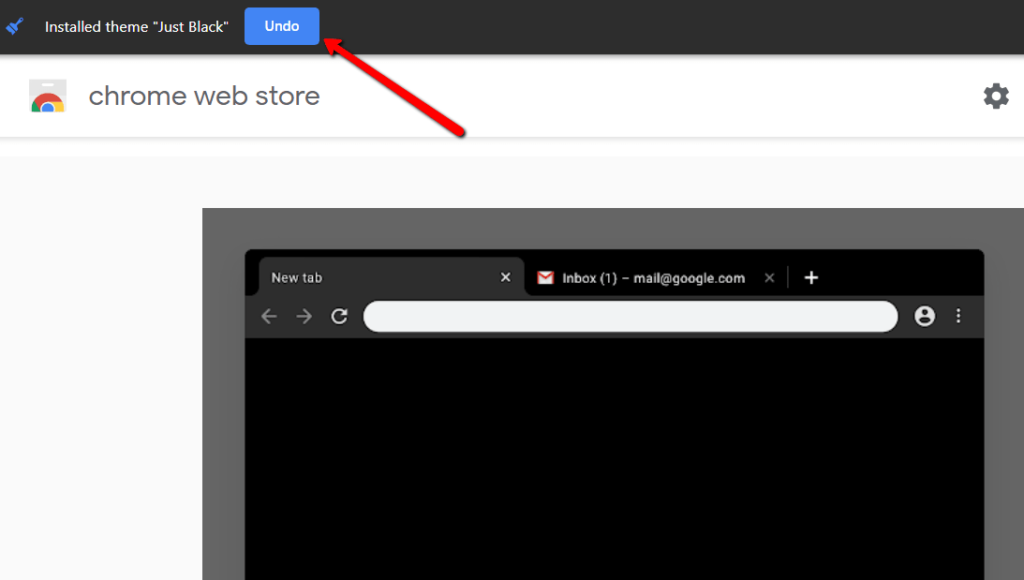Open the chrome web store home link

click(x=204, y=95)
